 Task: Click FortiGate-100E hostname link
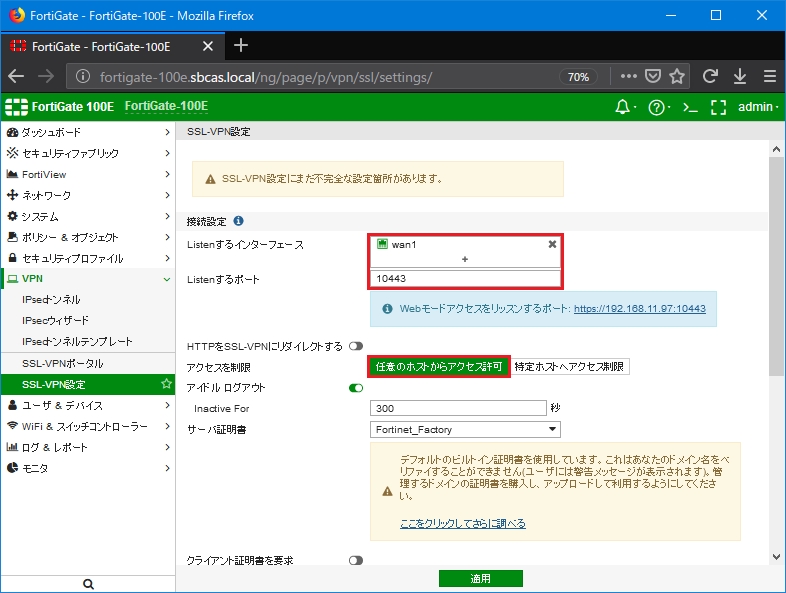[x=166, y=106]
